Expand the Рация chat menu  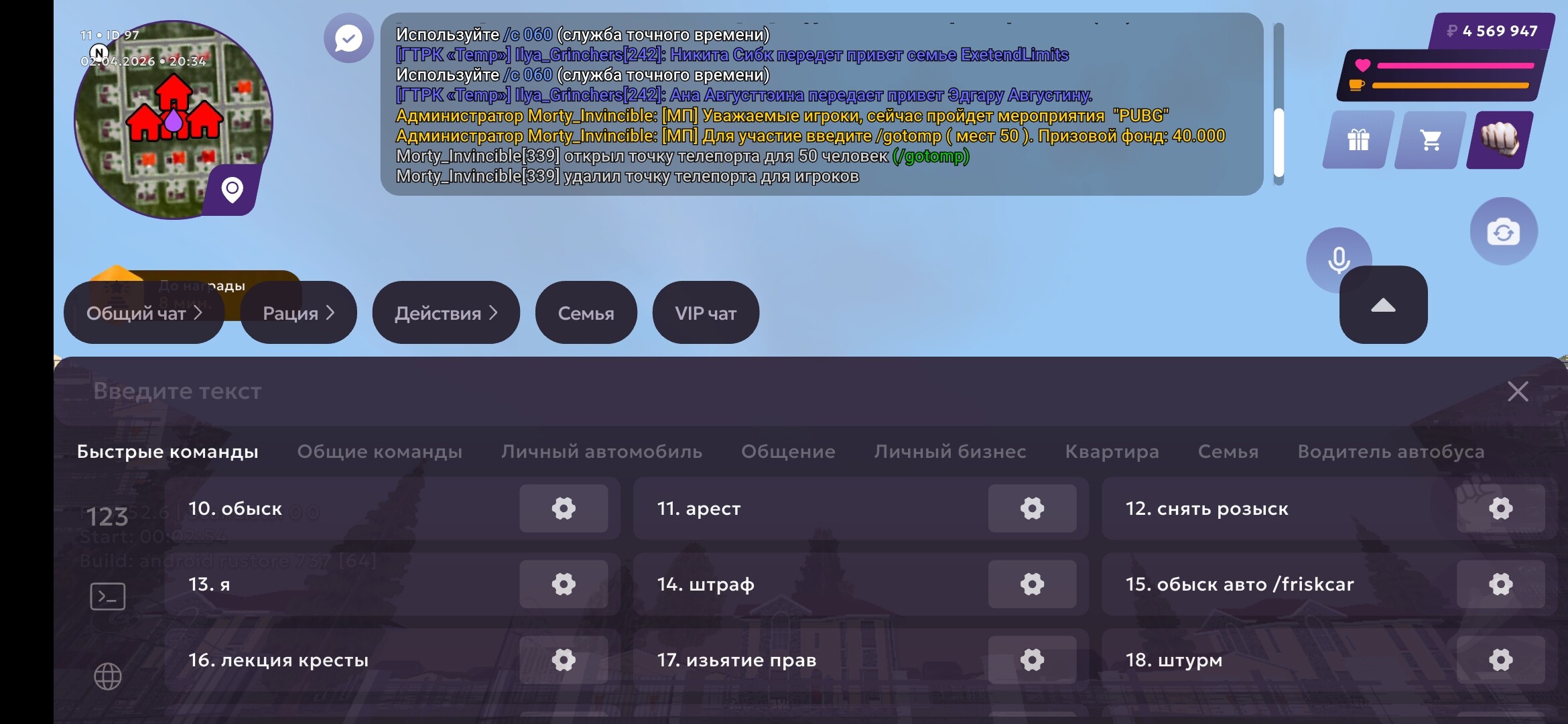(x=298, y=313)
